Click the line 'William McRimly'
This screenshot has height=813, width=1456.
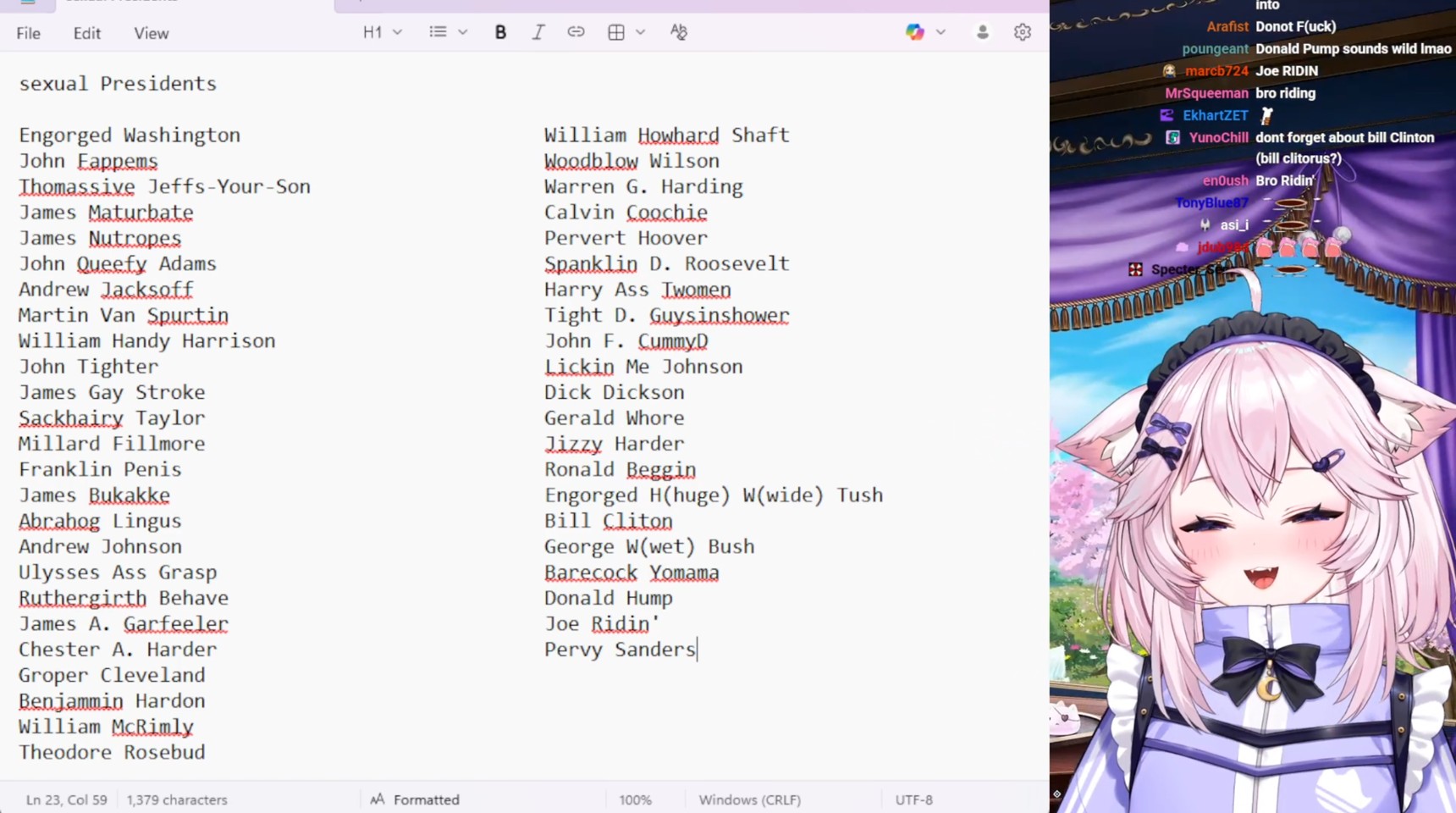tap(106, 727)
